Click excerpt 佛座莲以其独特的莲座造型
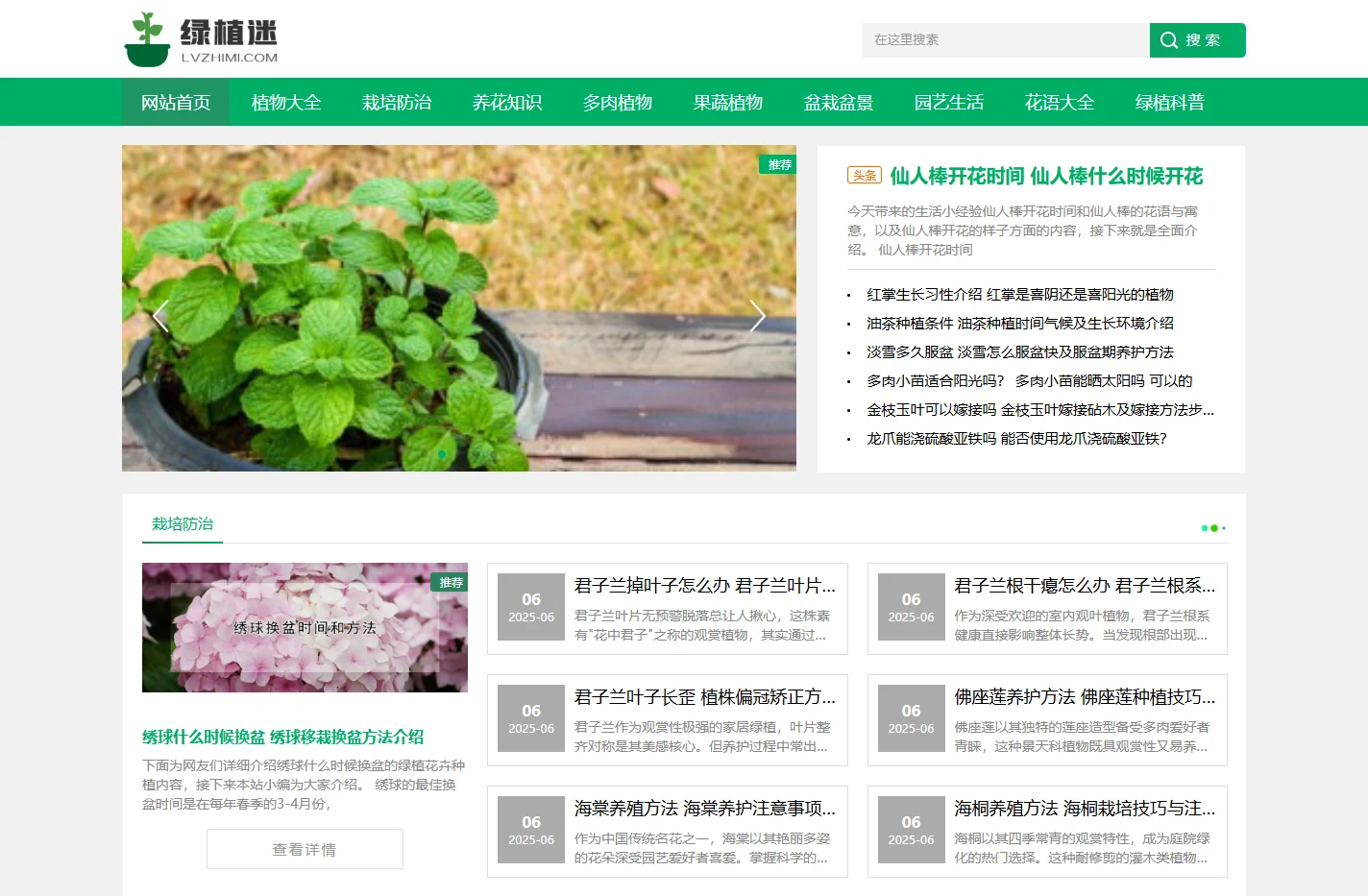 1082,737
